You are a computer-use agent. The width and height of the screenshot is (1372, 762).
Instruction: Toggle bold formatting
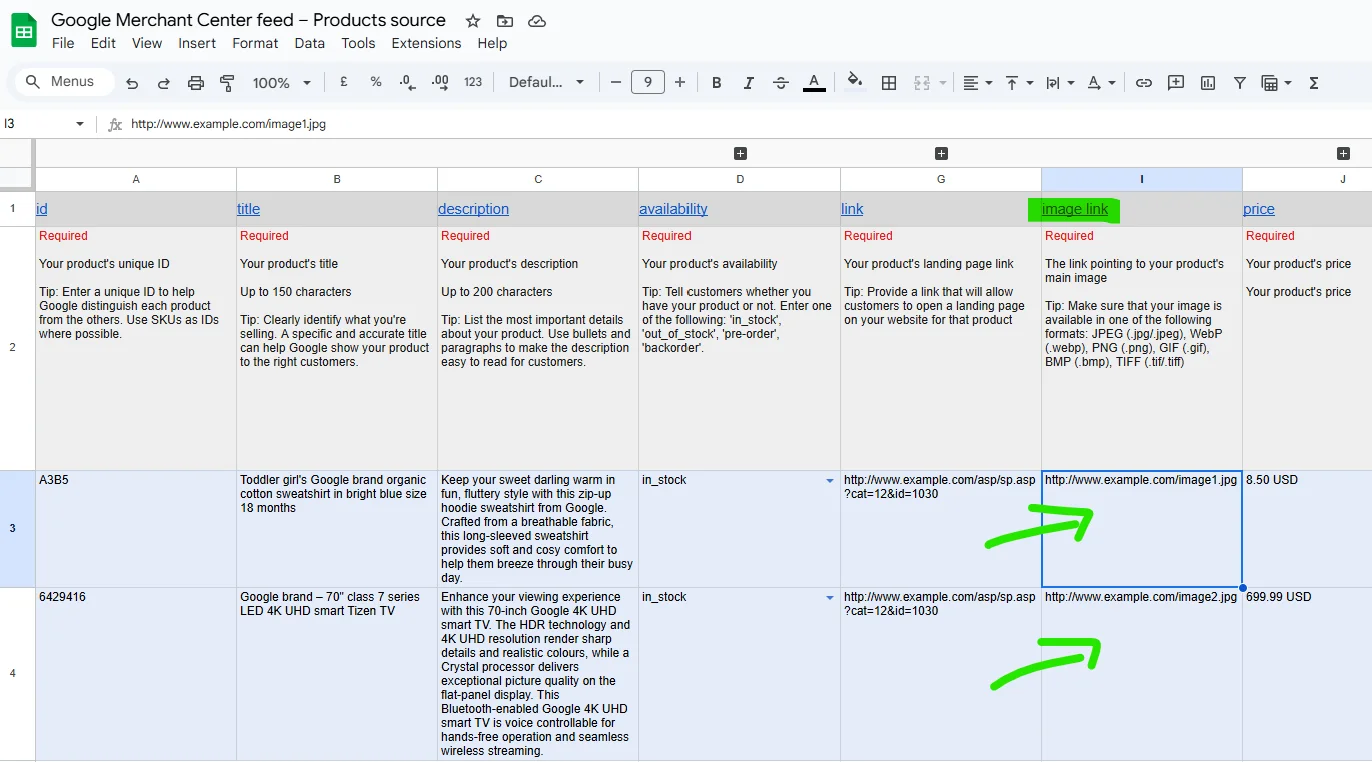click(x=716, y=83)
